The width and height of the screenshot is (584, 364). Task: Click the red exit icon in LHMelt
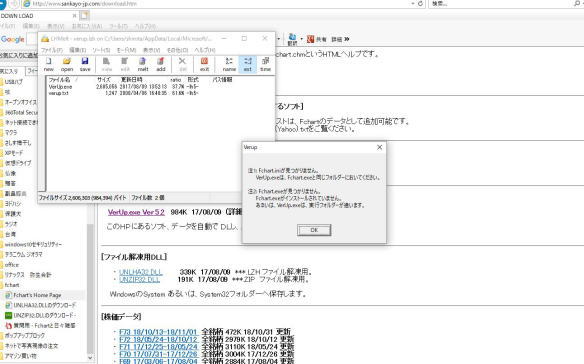click(204, 64)
